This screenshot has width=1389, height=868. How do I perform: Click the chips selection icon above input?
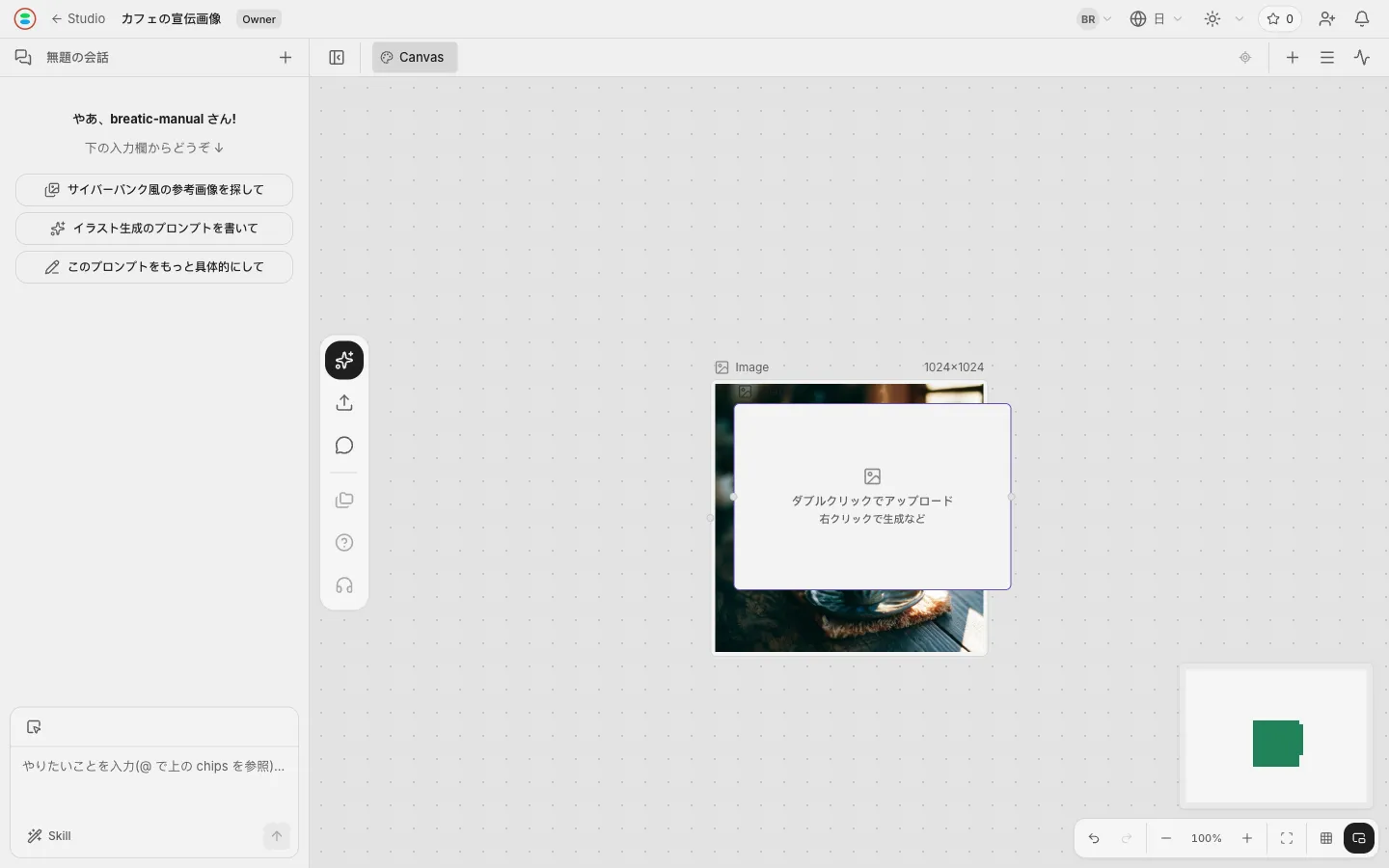click(x=34, y=727)
